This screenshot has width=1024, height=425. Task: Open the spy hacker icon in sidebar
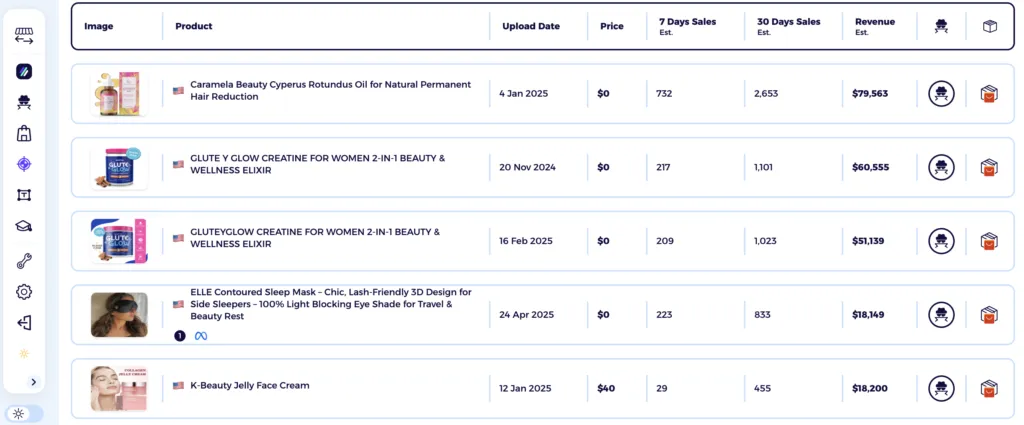click(x=24, y=102)
